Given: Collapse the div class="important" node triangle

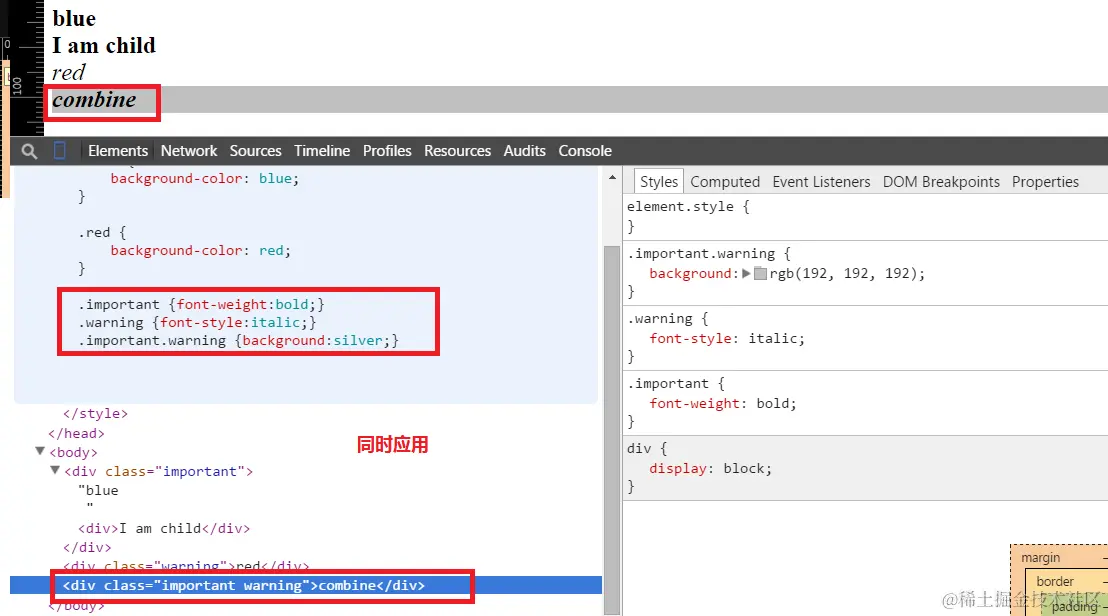Looking at the screenshot, I should pos(55,470).
